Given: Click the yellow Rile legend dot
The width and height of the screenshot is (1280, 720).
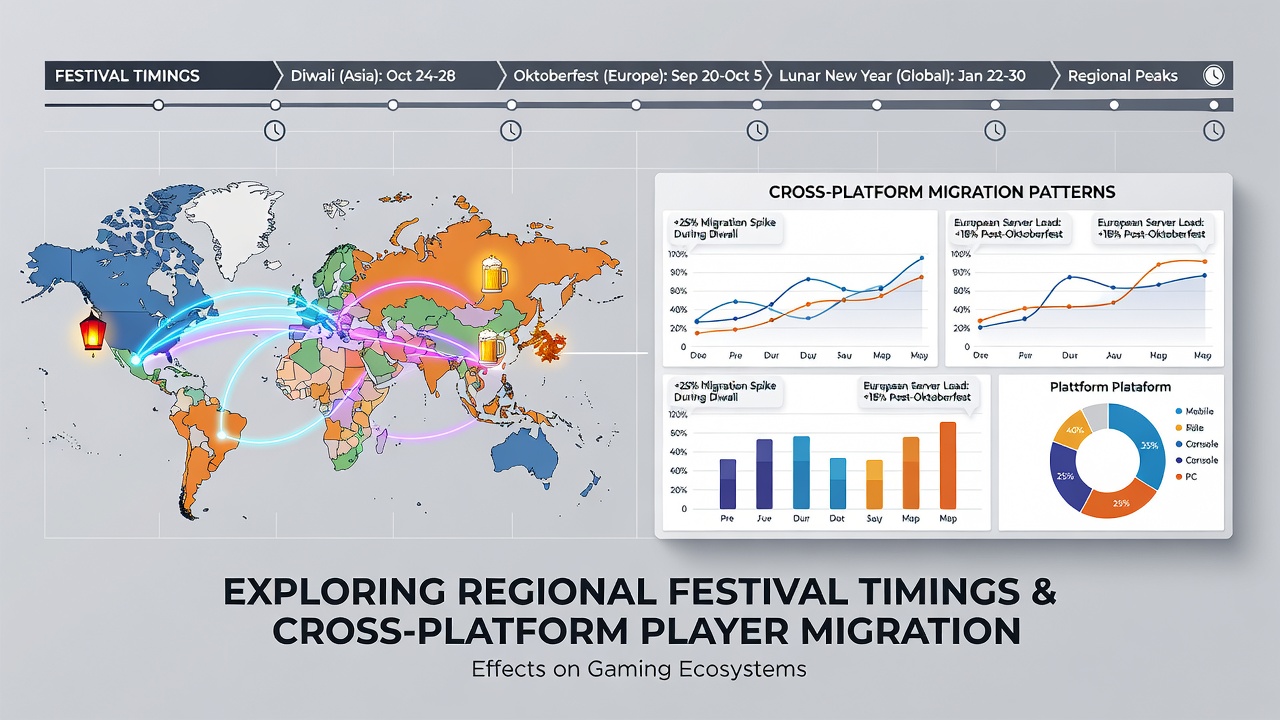Looking at the screenshot, I should click(x=1180, y=428).
